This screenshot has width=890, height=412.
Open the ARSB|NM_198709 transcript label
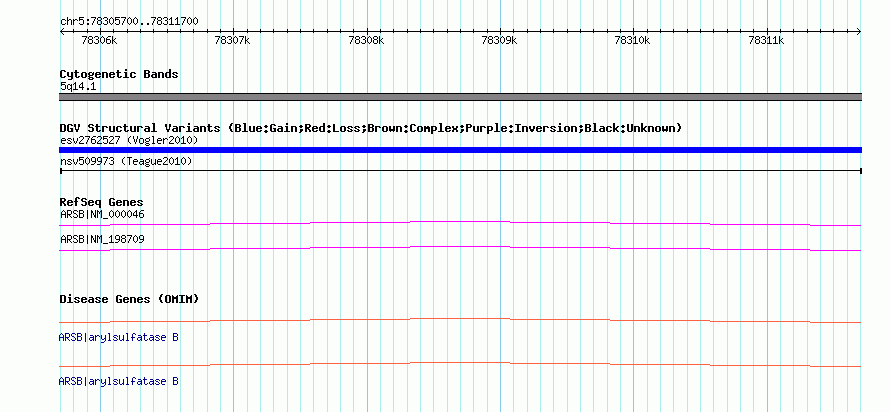click(102, 239)
